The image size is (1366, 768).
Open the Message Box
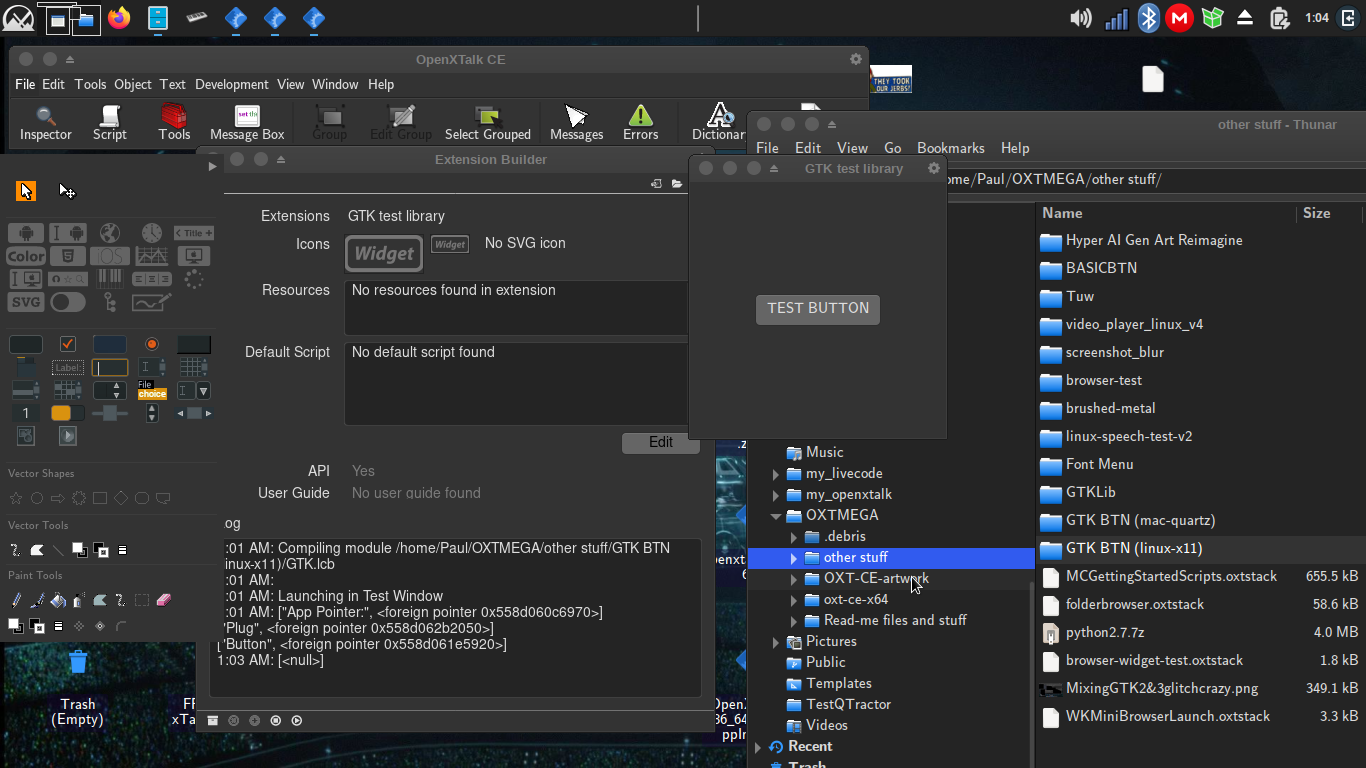pyautogui.click(x=247, y=123)
